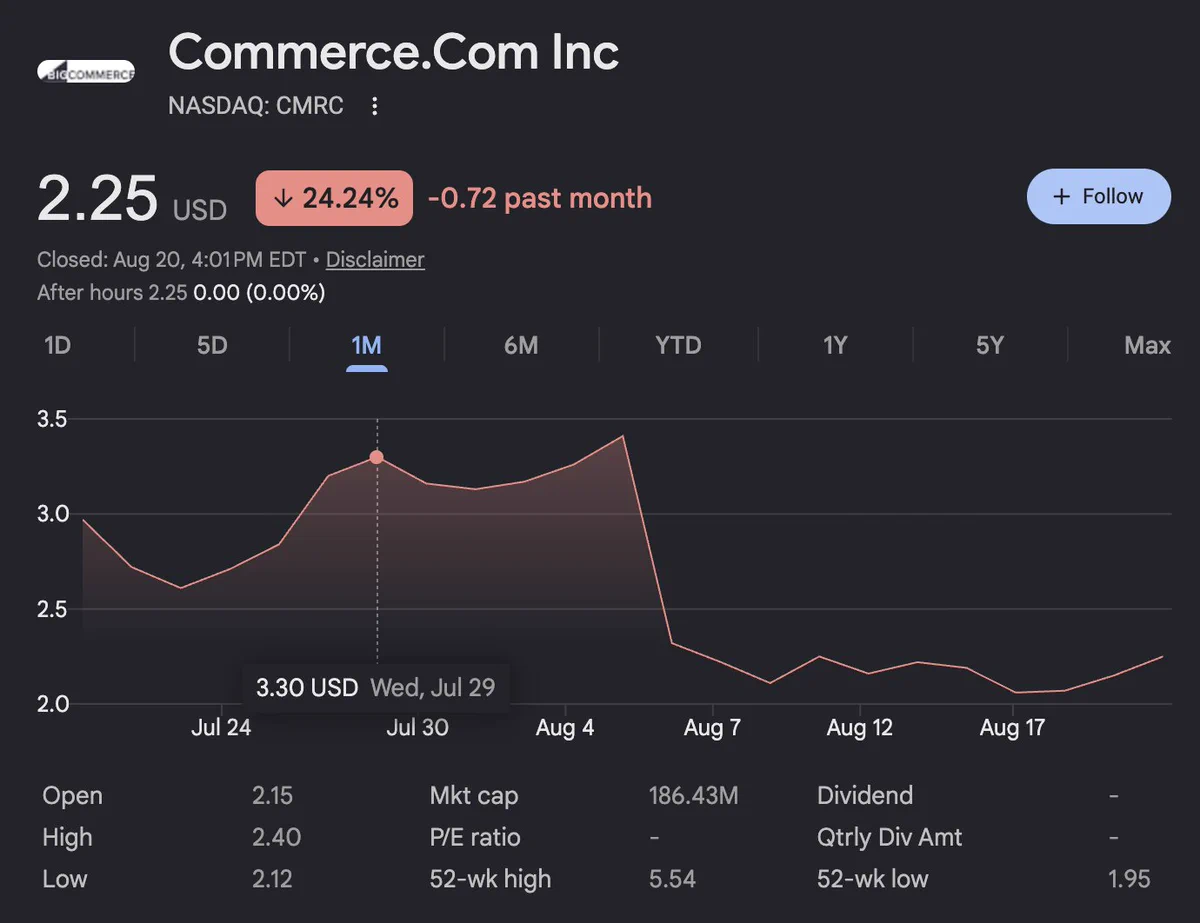Click the Closed: Aug 20 timestamp

(172, 260)
